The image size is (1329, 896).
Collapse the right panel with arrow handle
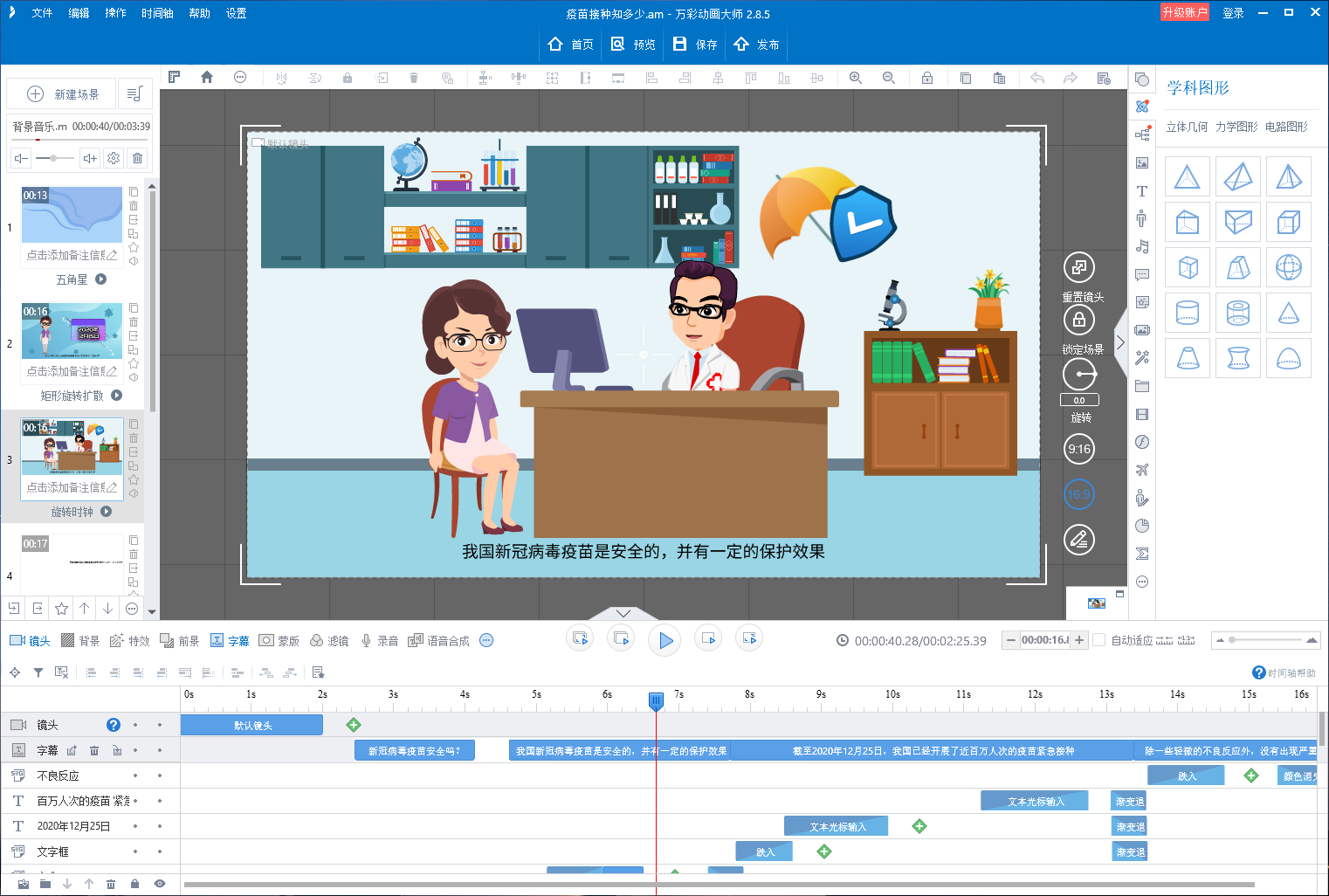click(1120, 342)
